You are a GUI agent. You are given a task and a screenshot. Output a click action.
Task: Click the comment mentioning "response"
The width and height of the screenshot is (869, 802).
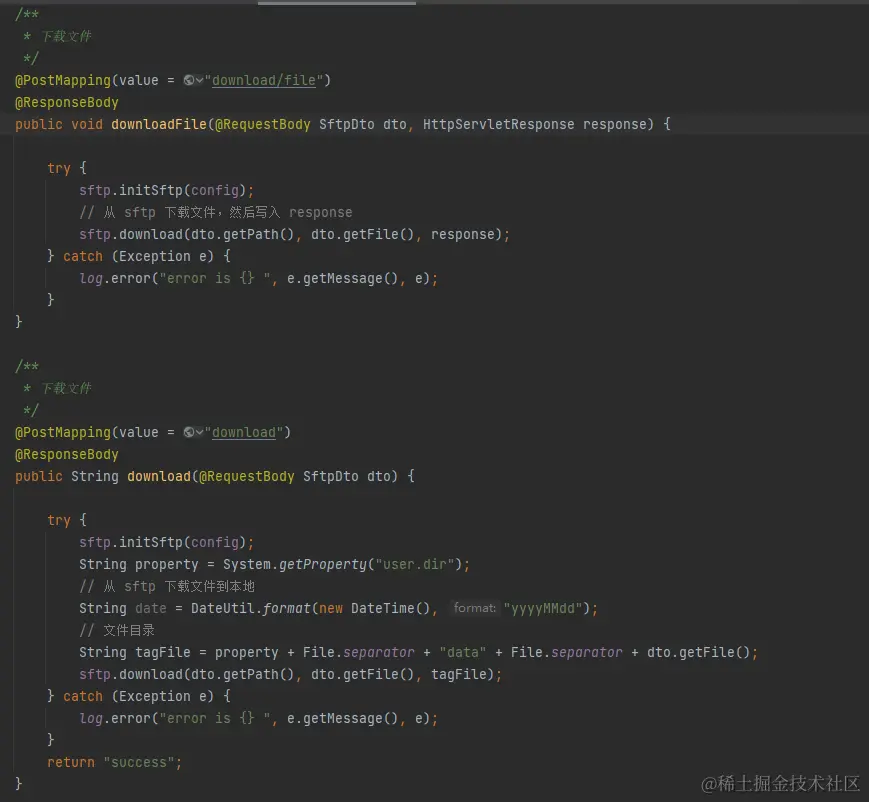[216, 212]
